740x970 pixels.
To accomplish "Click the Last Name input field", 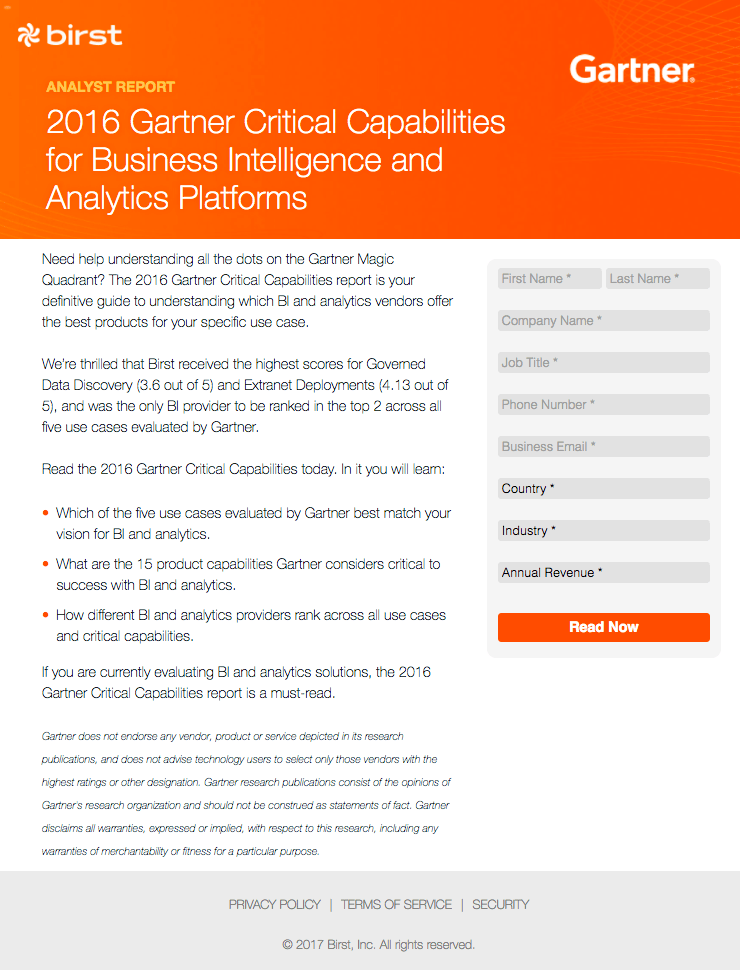I will [657, 278].
